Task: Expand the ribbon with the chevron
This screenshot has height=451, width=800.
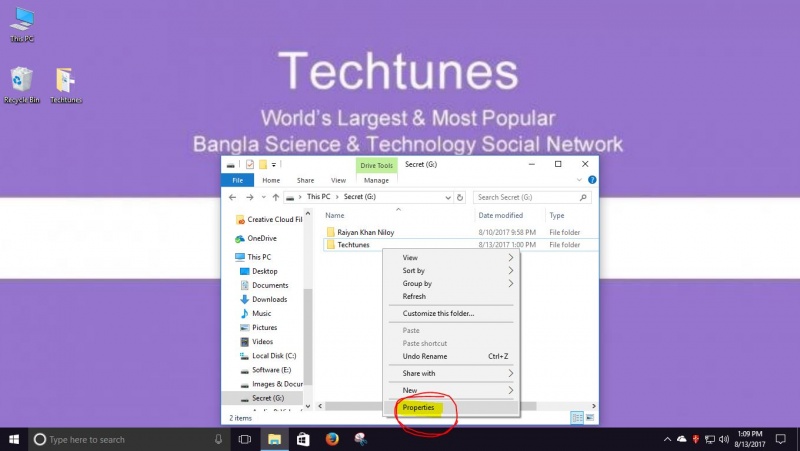Action: [579, 180]
